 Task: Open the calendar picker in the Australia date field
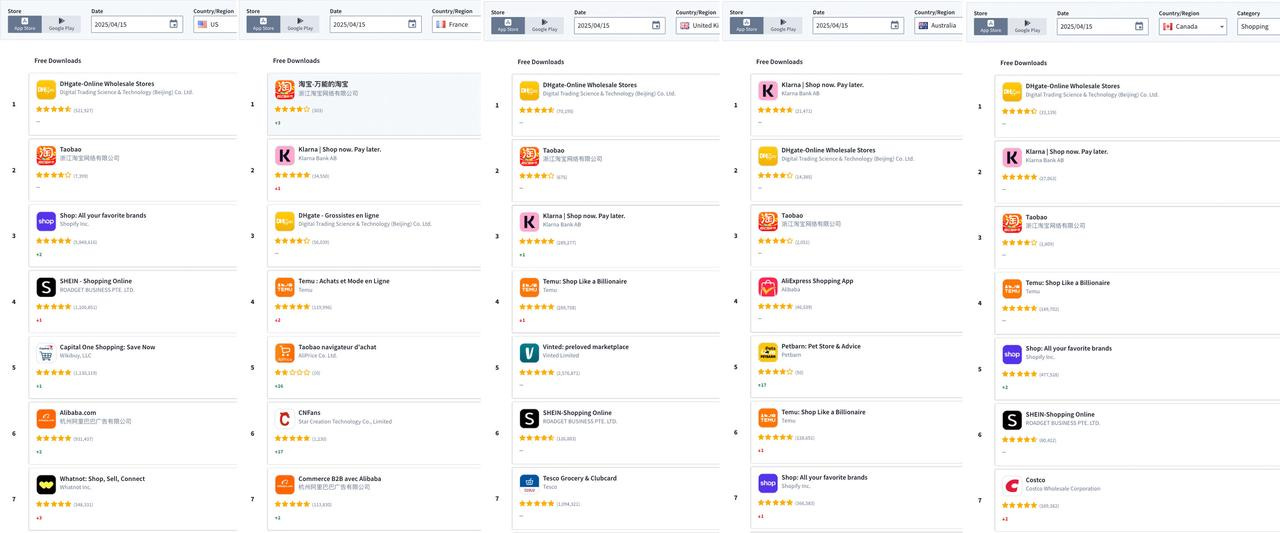point(895,25)
